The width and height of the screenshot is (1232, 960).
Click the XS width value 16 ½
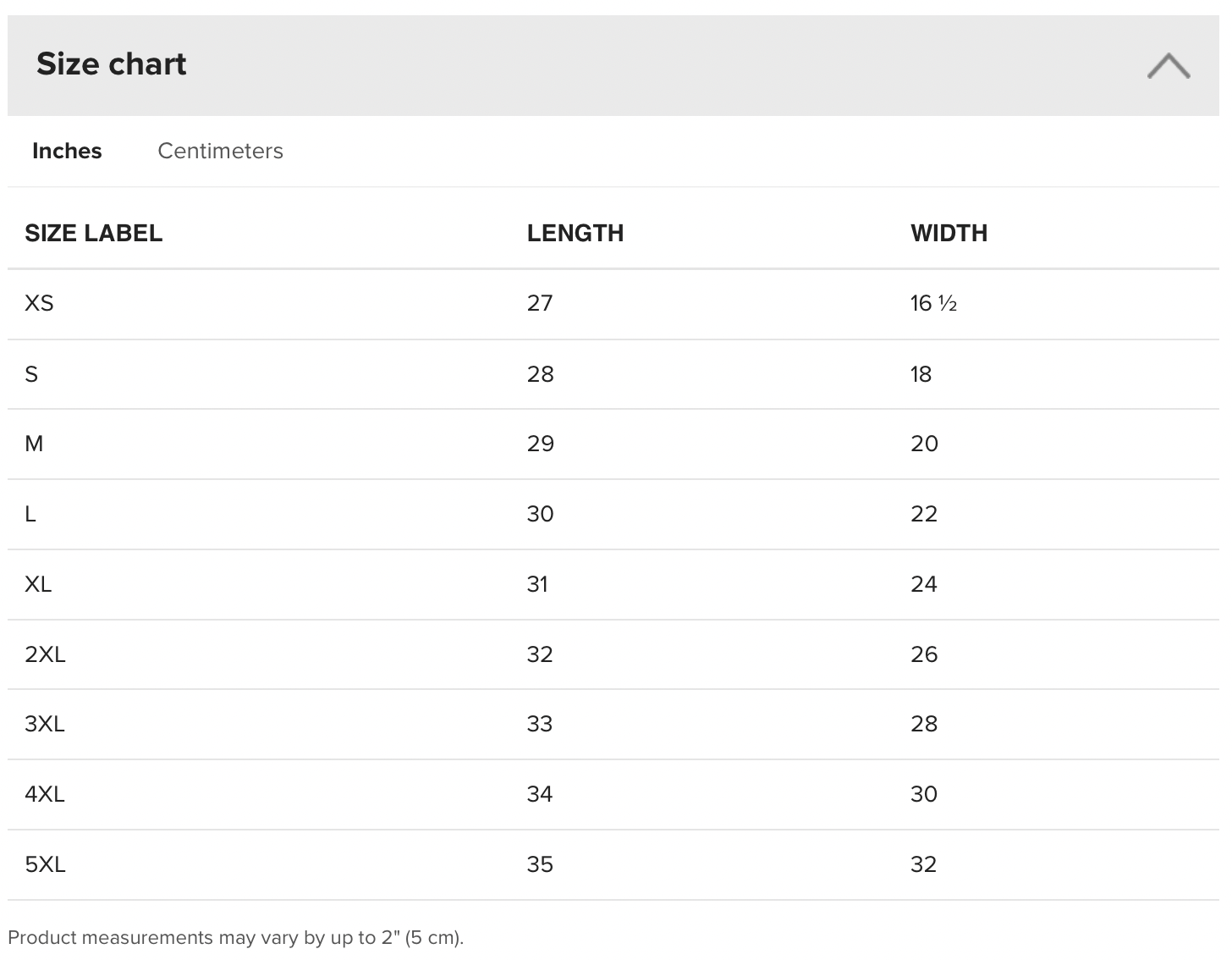[x=933, y=303]
